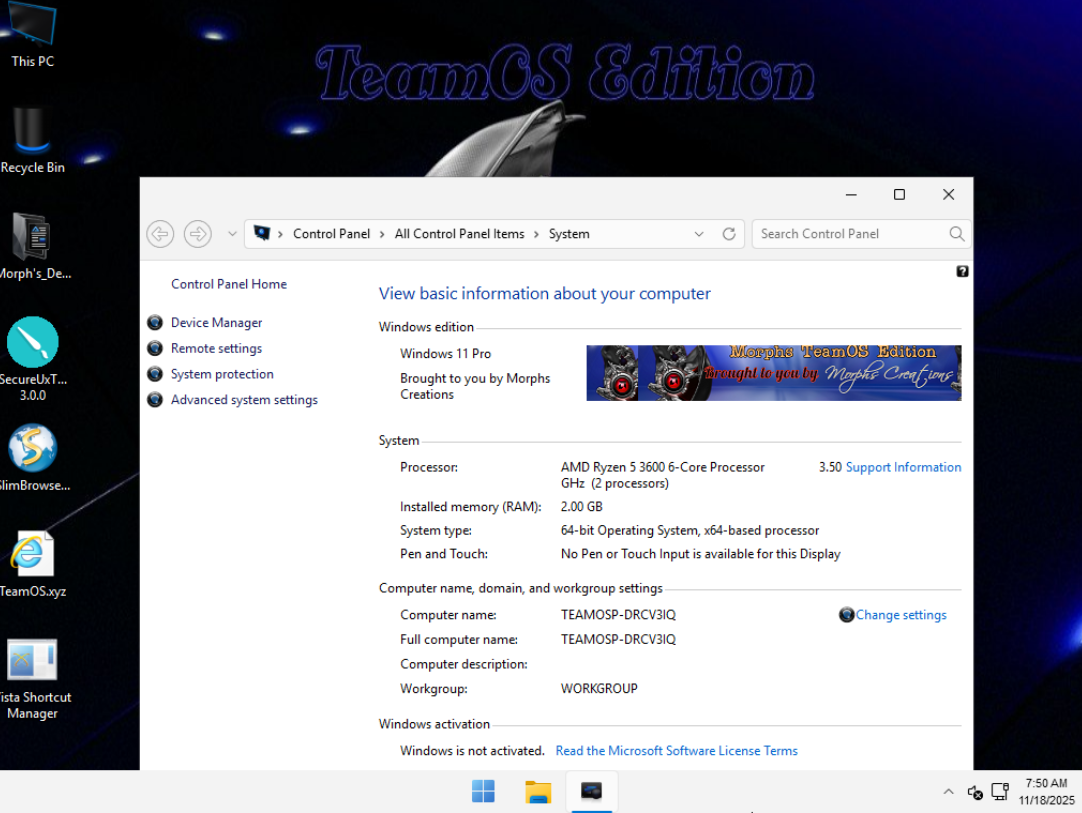Open File Explorer from the taskbar
The image size is (1082, 813).
click(538, 792)
